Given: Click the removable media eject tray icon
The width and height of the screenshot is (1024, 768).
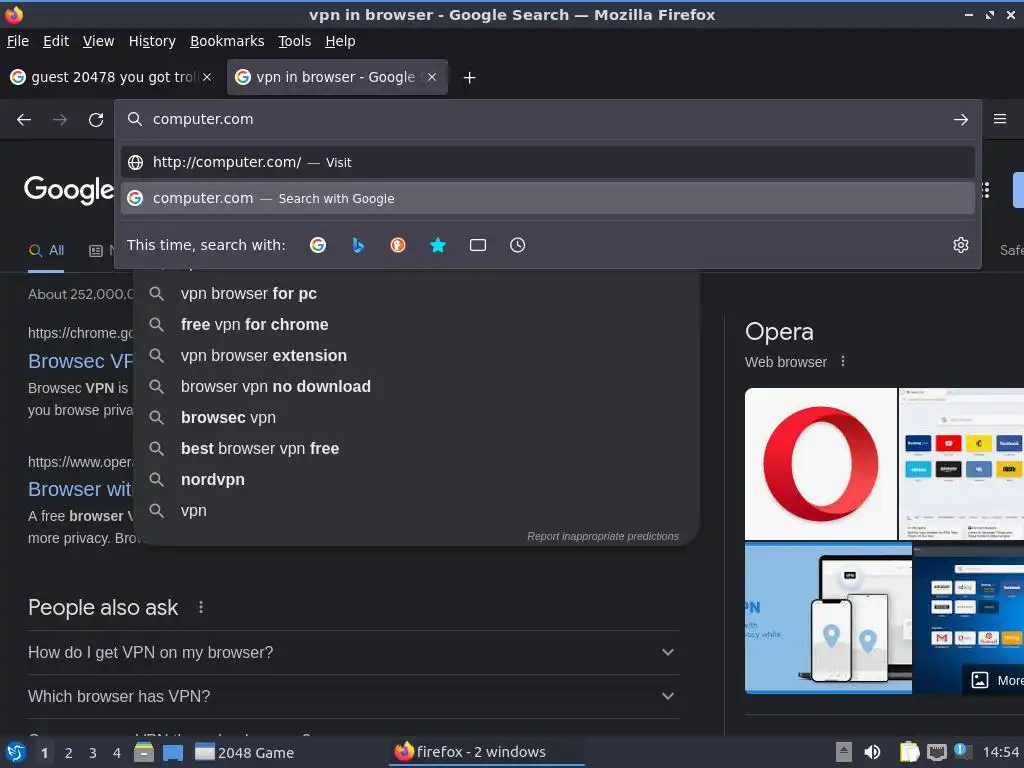Looking at the screenshot, I should [x=844, y=752].
